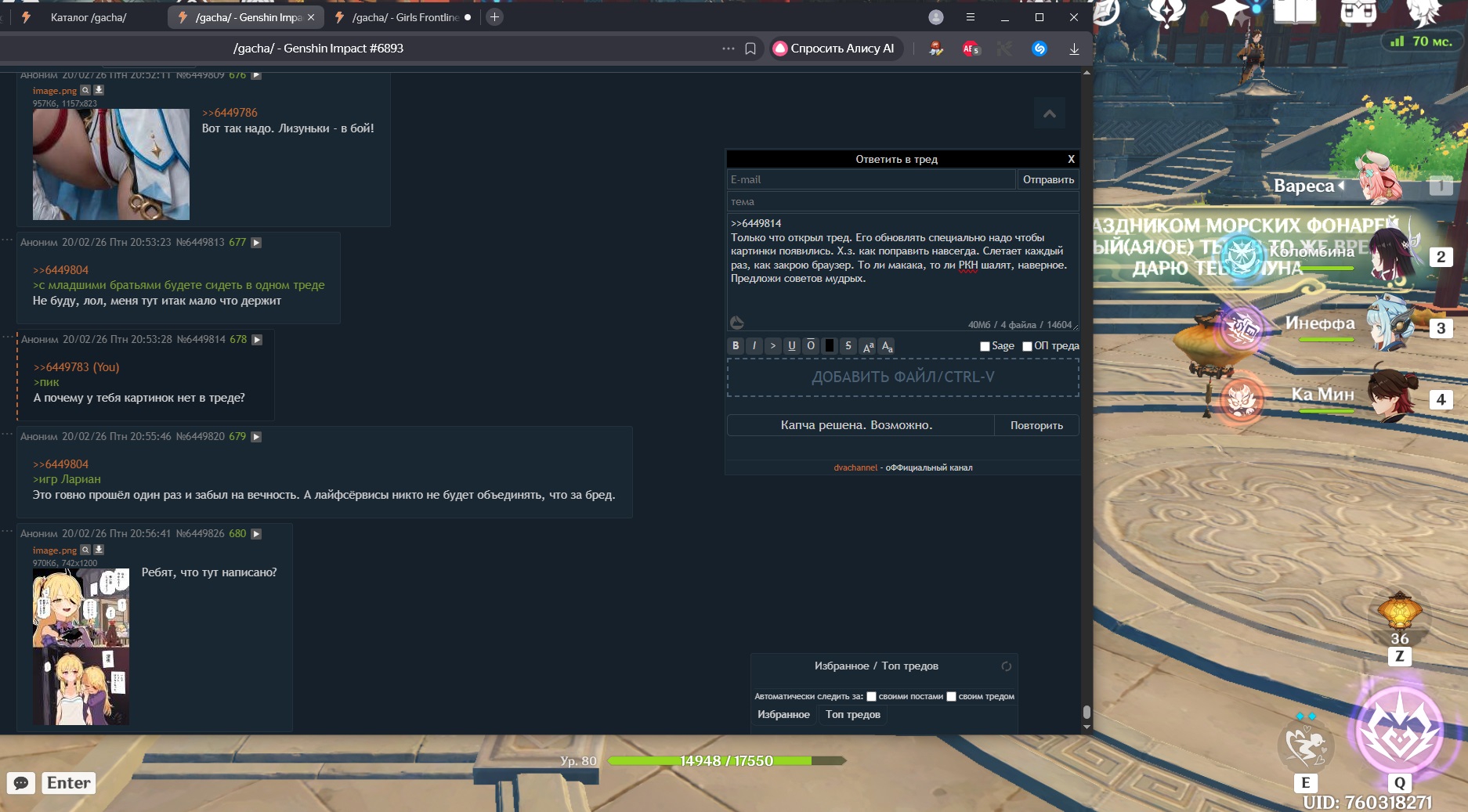
Task: Open post 6449809 image thumbnail
Action: click(x=111, y=164)
